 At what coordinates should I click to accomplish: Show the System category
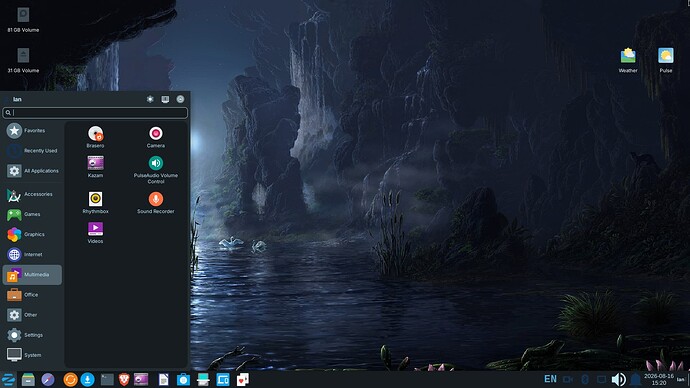click(32, 355)
